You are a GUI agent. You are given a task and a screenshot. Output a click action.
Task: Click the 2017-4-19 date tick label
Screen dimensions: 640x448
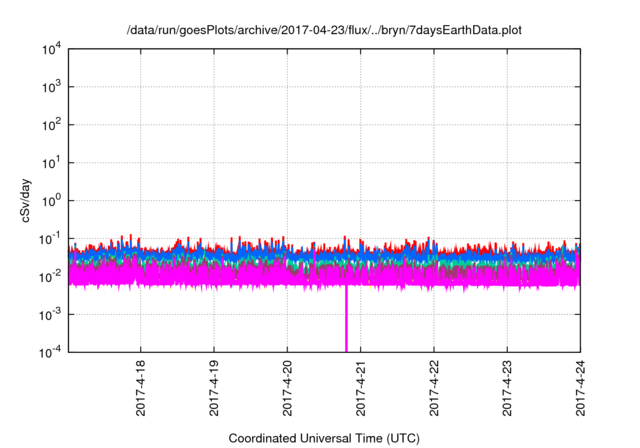pyautogui.click(x=214, y=388)
